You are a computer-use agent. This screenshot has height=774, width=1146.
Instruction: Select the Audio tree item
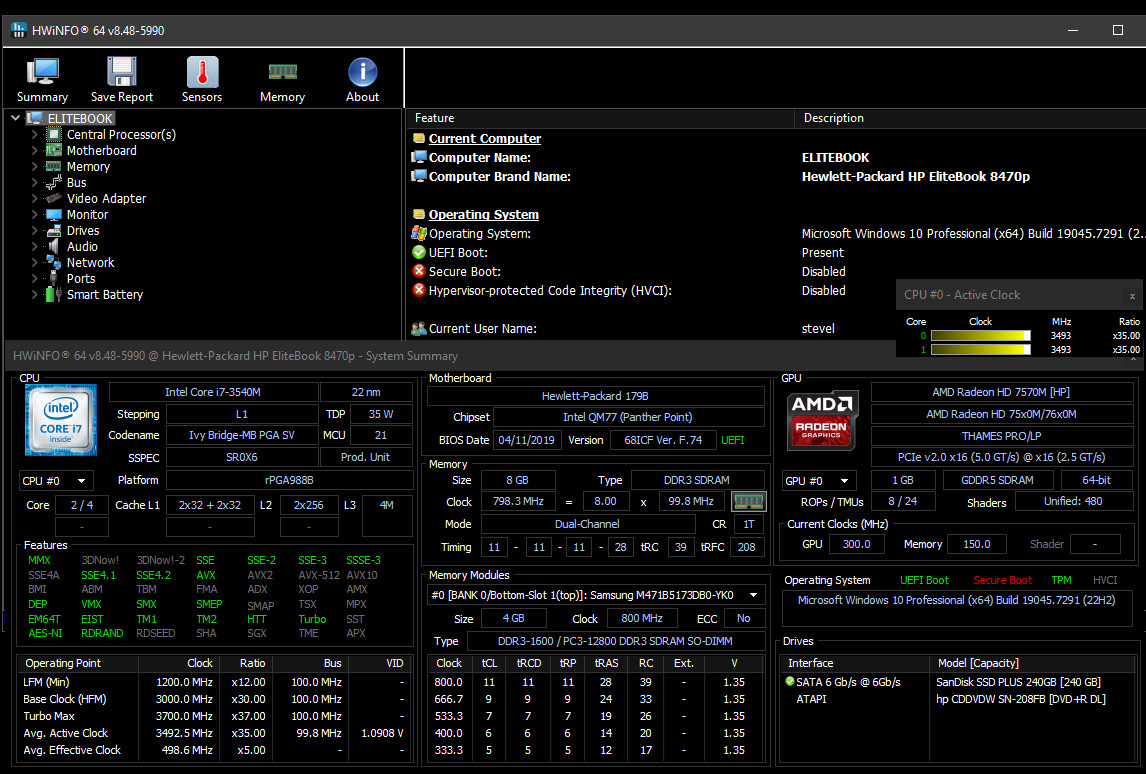click(x=82, y=246)
